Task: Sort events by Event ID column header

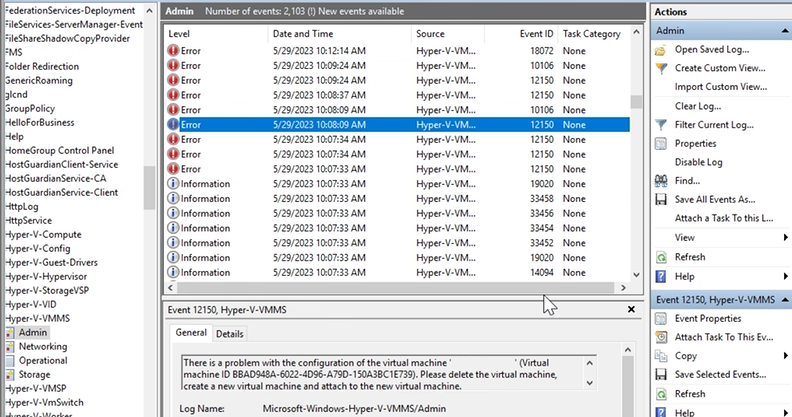Action: pyautogui.click(x=536, y=34)
